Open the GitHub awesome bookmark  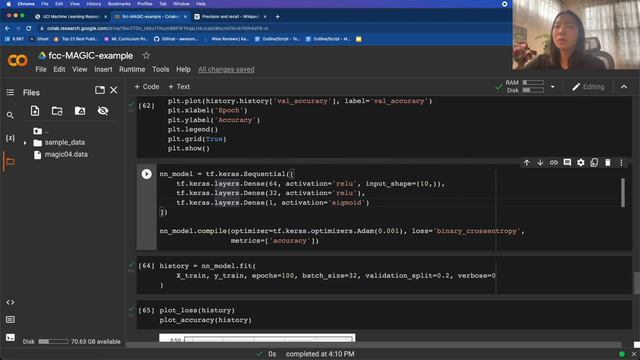[x=176, y=39]
